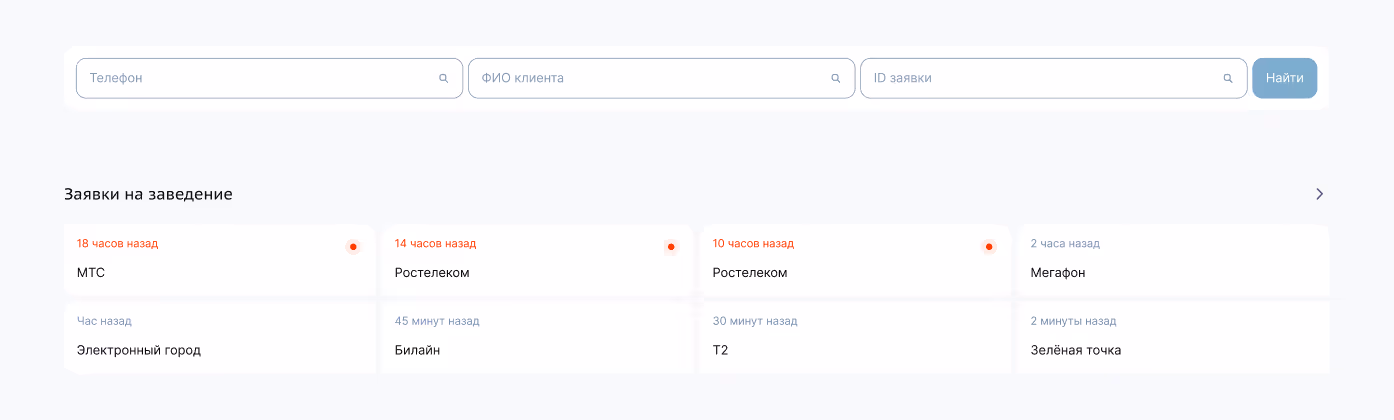Open the Электронный город request card
Viewport: 1394px width, 420px height.
[x=219, y=338]
